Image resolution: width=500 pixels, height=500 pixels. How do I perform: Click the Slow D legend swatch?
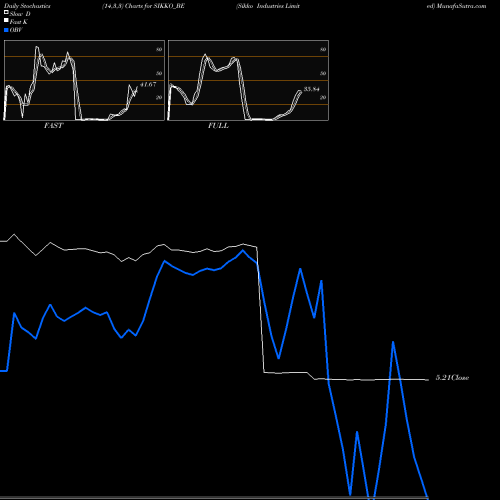pos(6,12)
